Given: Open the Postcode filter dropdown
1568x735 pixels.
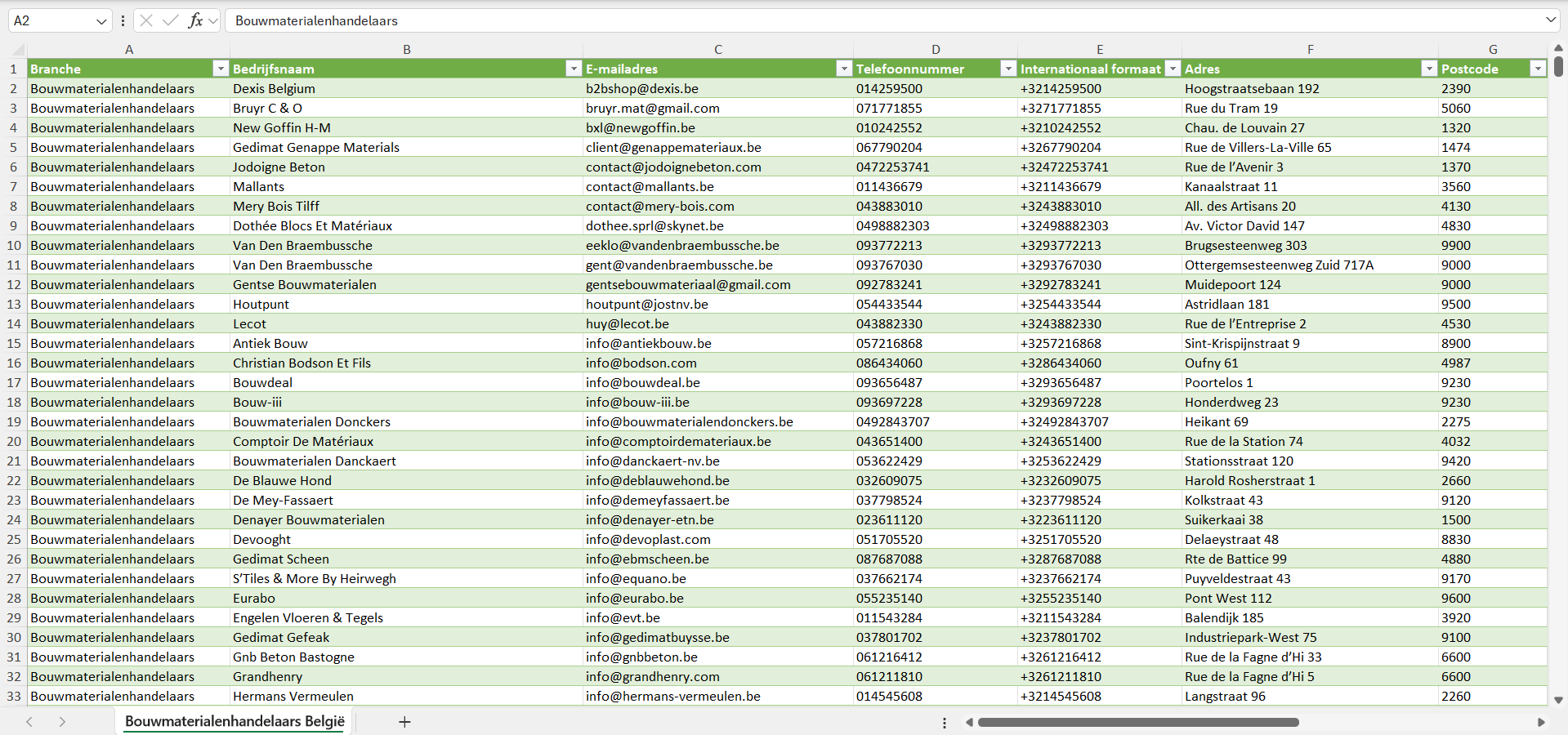Looking at the screenshot, I should [1538, 69].
